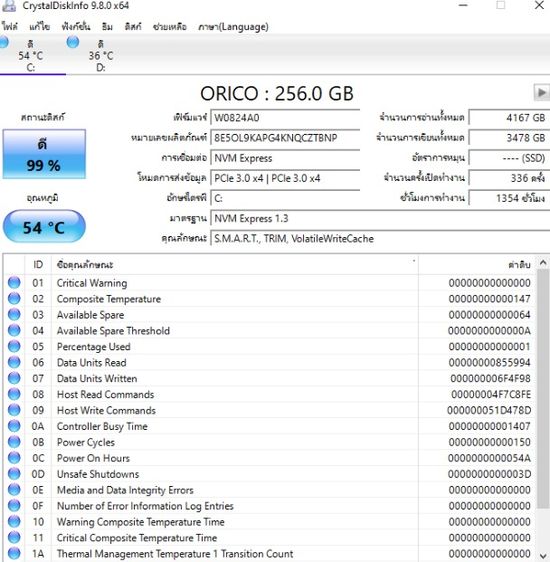Click the raw value 000000000054A
The width and height of the screenshot is (550, 562).
(x=489, y=458)
